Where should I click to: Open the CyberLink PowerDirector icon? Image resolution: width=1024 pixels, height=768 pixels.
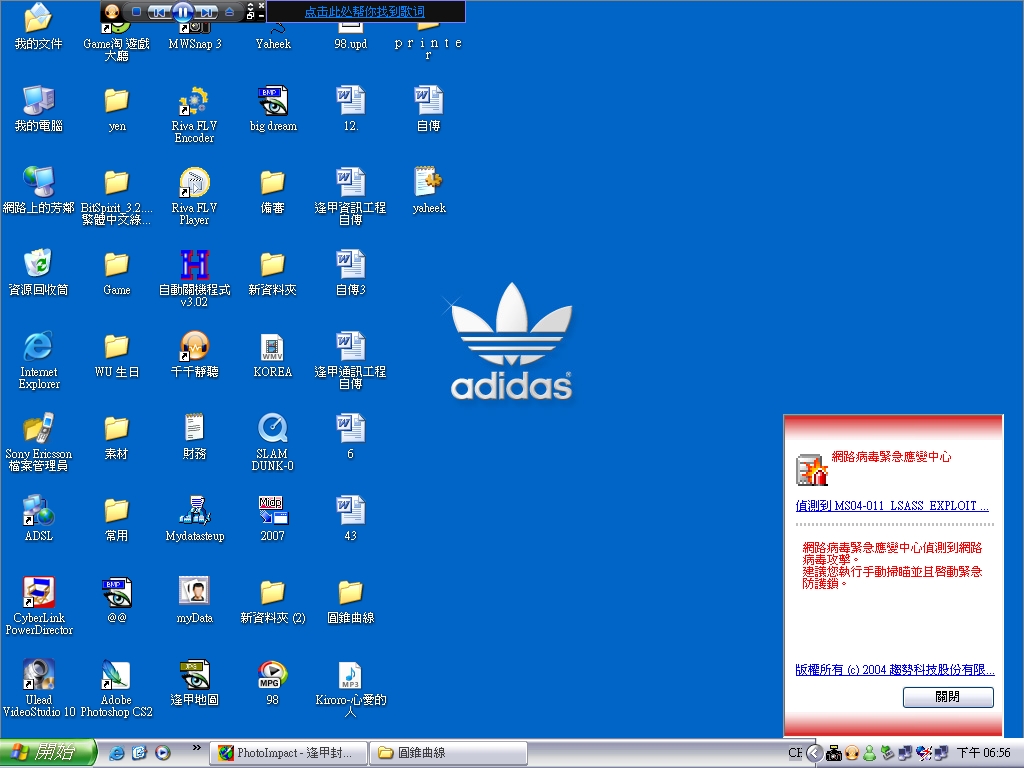[x=39, y=593]
